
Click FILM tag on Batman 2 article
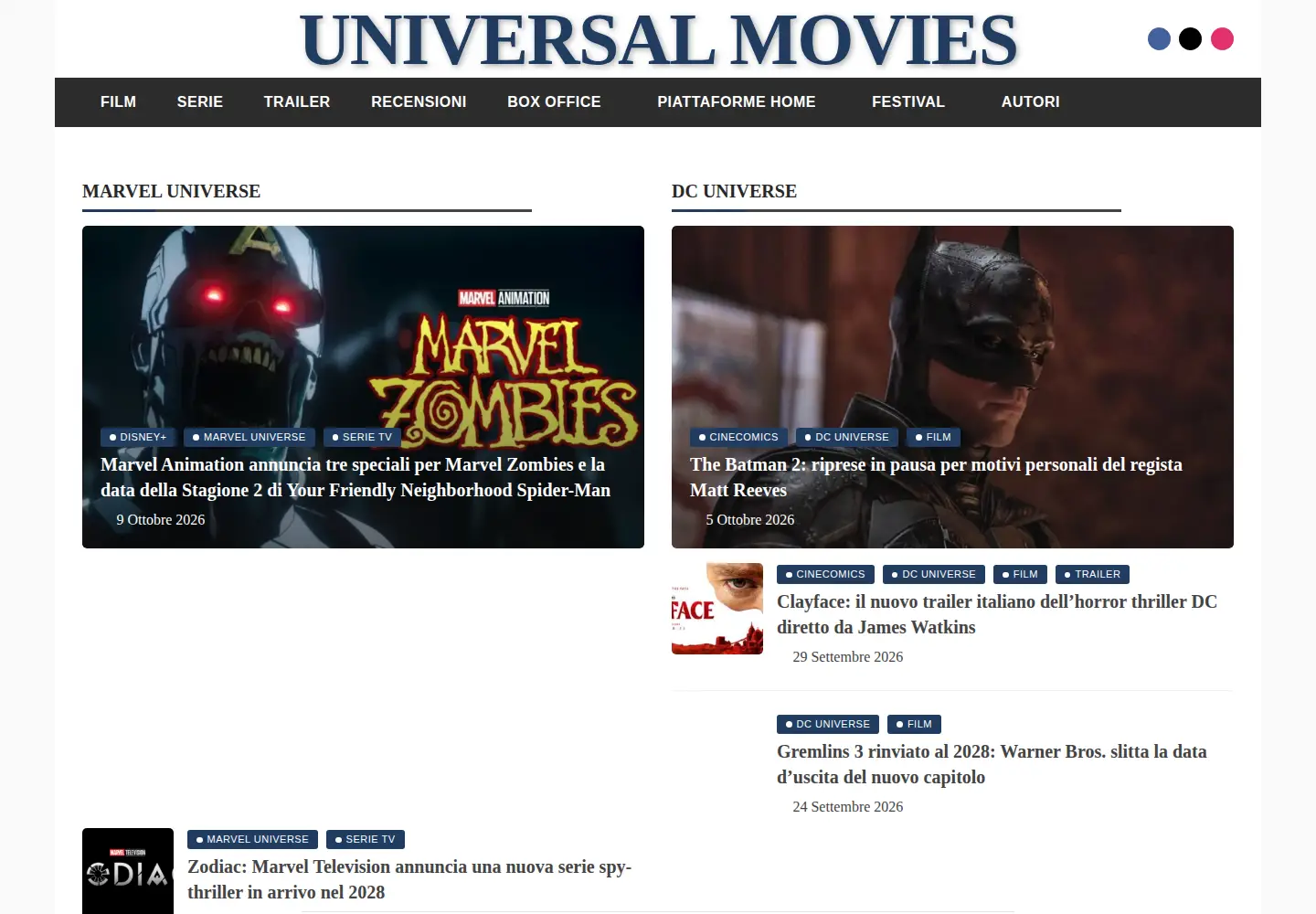[x=933, y=438]
